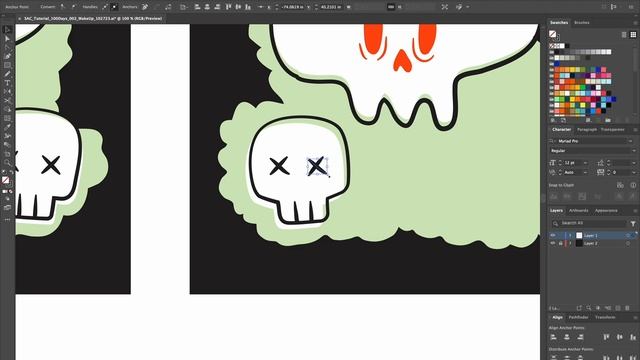
Task: Select the Selection tool in toolbar
Action: (7, 30)
